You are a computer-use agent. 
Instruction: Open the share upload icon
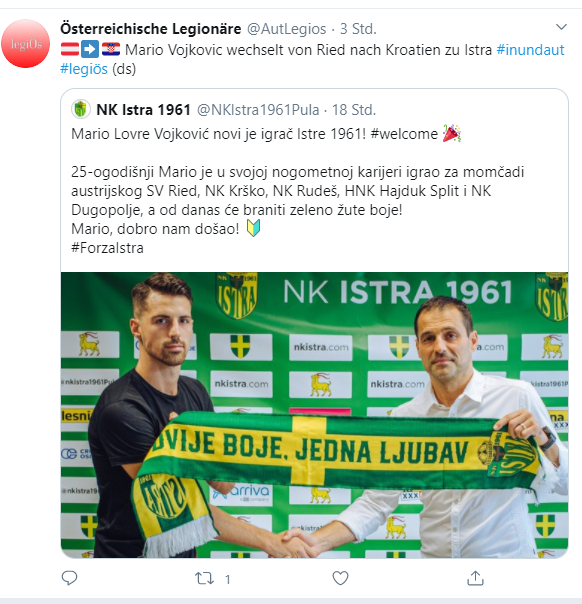475,578
